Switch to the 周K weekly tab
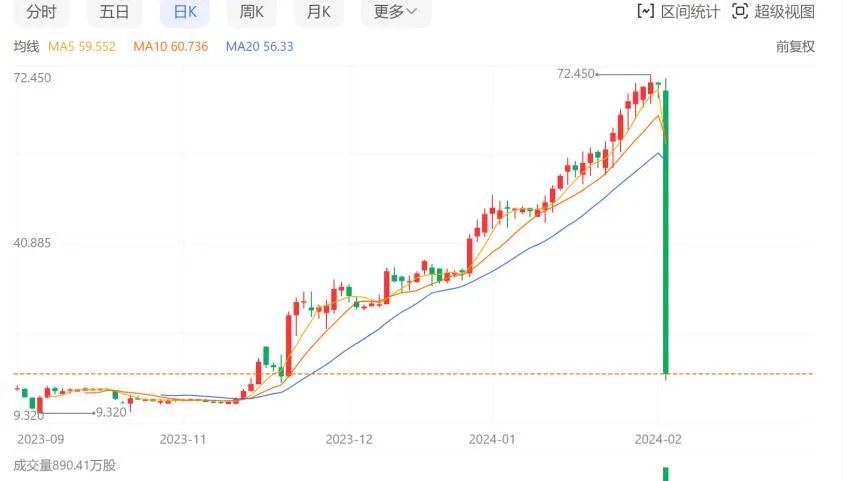This screenshot has height=481, width=843. pyautogui.click(x=251, y=12)
